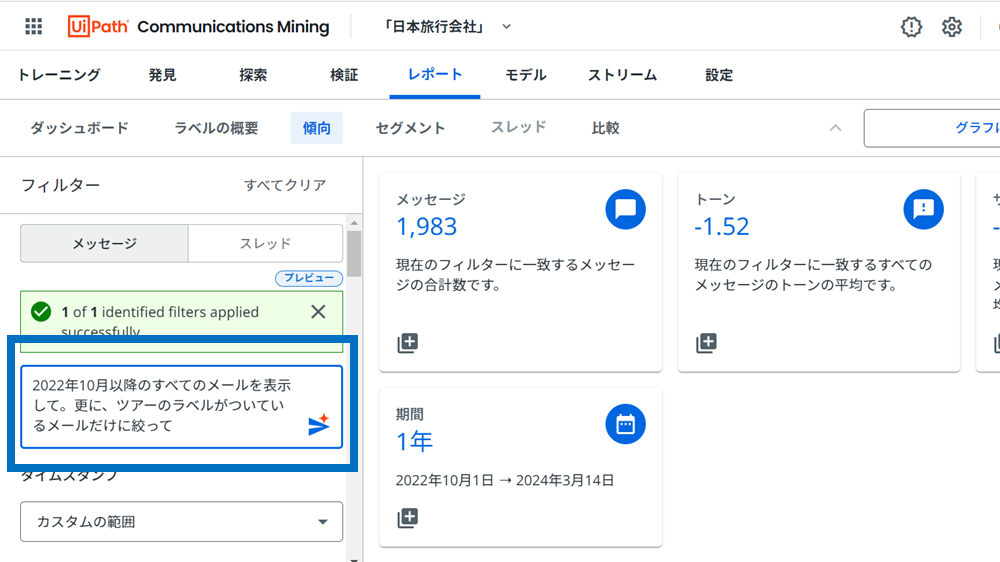Add the メッセージ card to dashboard
This screenshot has height=562, width=1000.
[407, 343]
